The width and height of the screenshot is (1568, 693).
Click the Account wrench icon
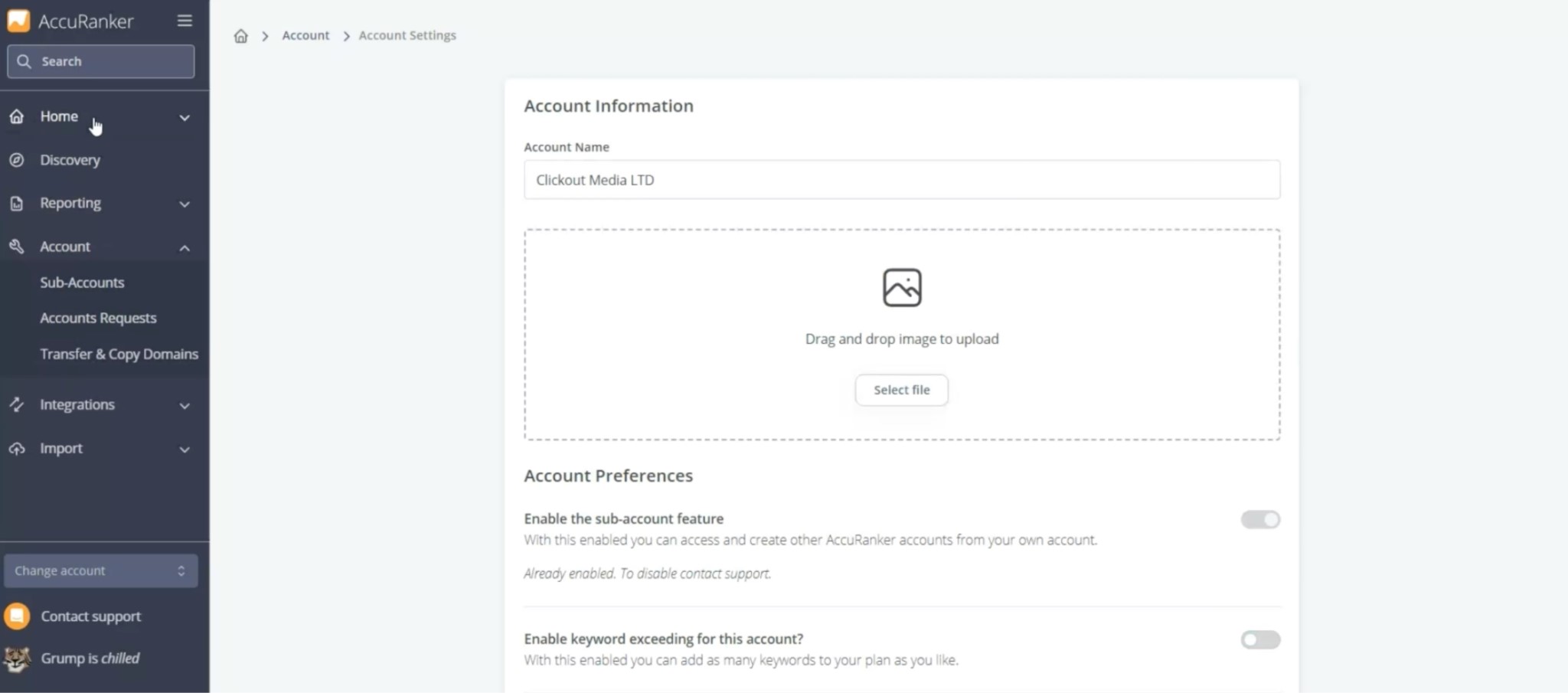17,247
